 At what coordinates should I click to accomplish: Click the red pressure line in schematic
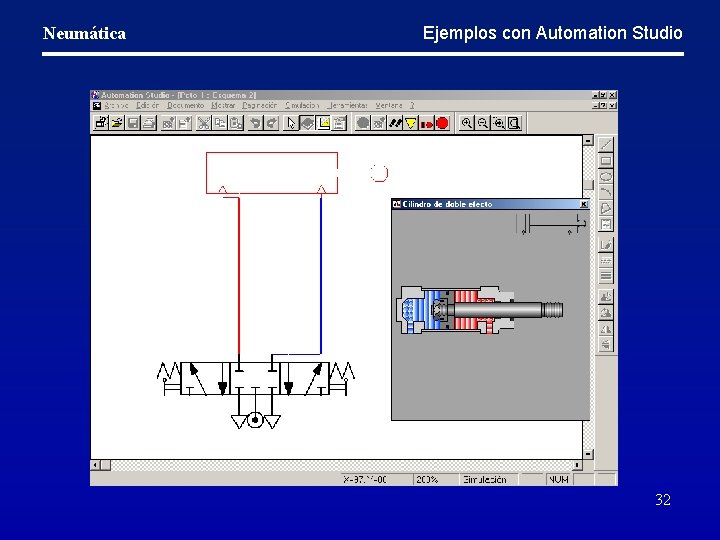[239, 276]
